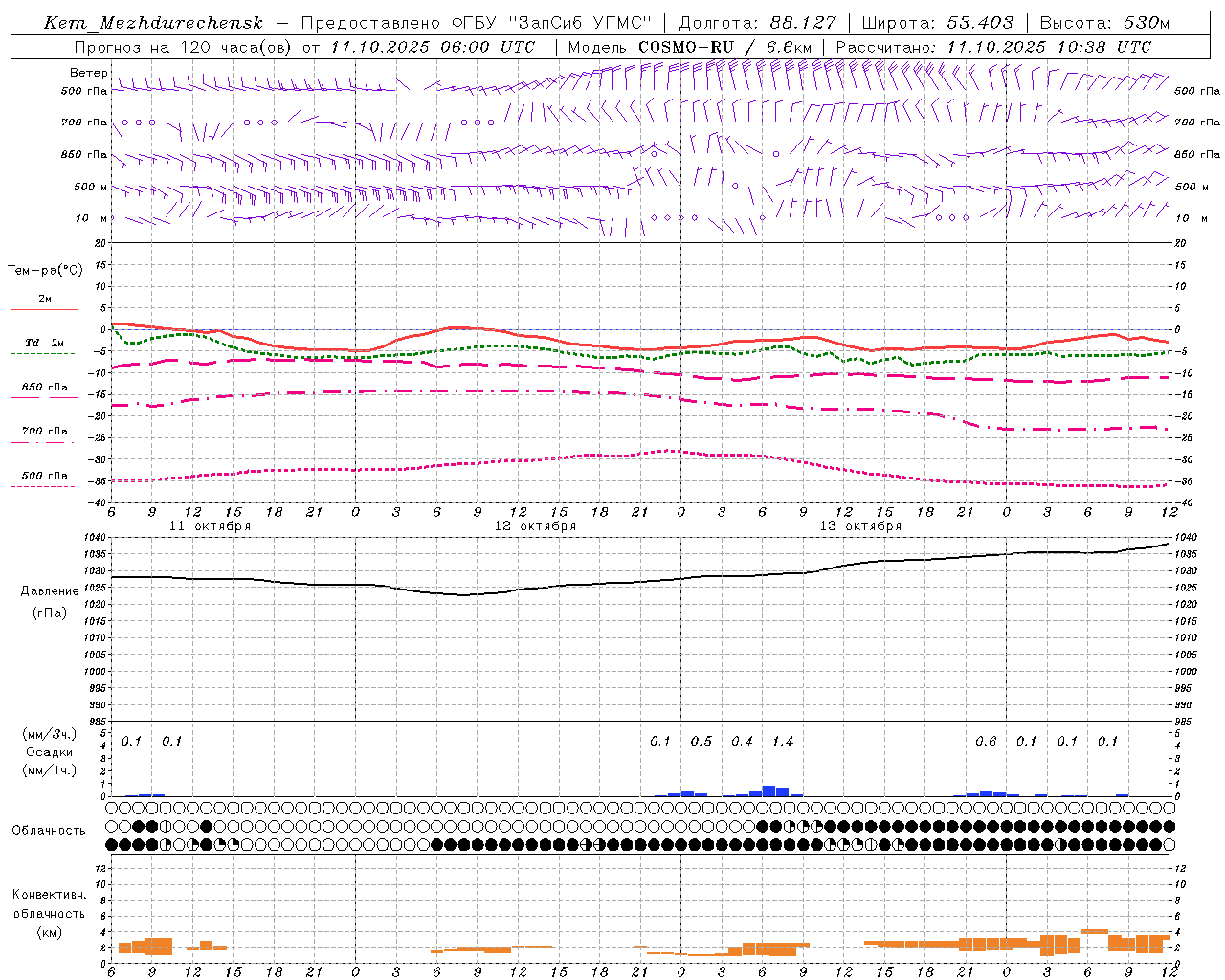The image size is (1225, 980).
Task: Click the 1.4 precipitation value
Action: tap(783, 741)
